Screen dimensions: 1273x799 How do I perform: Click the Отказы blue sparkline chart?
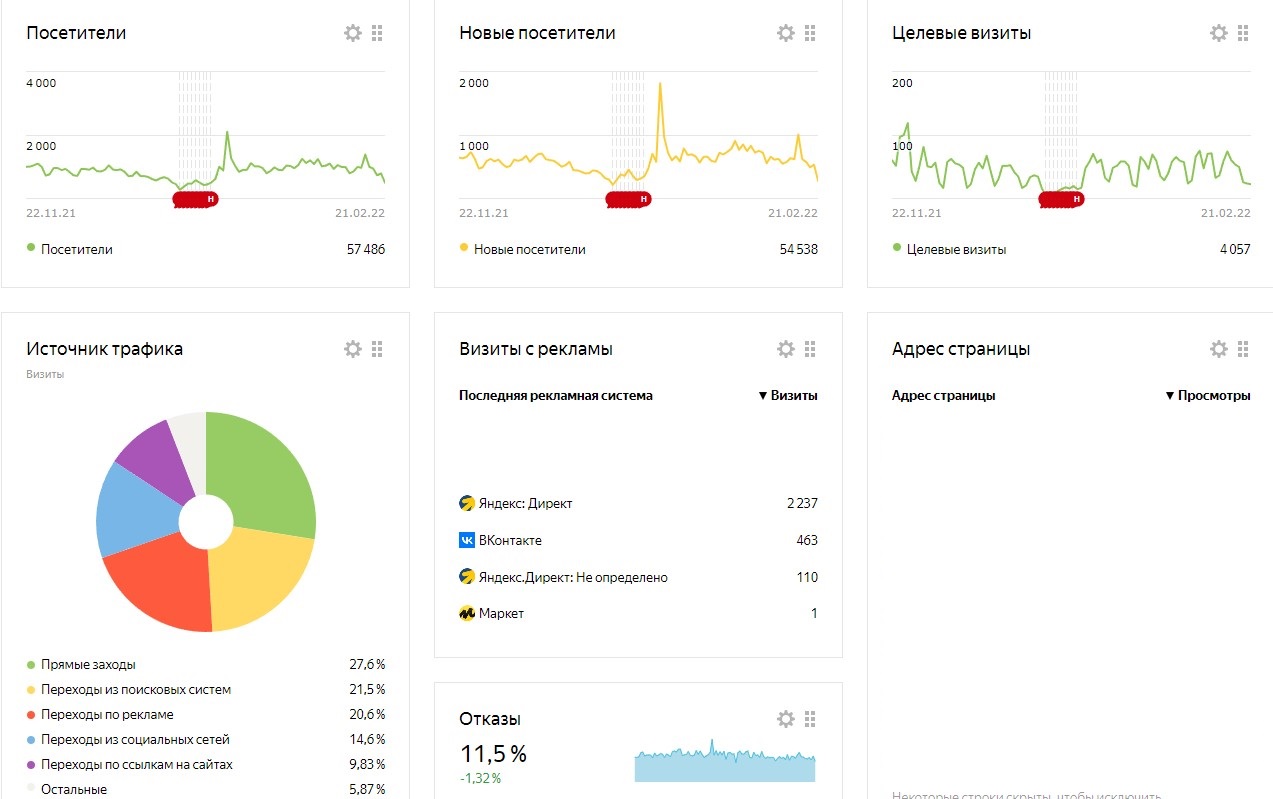[725, 761]
